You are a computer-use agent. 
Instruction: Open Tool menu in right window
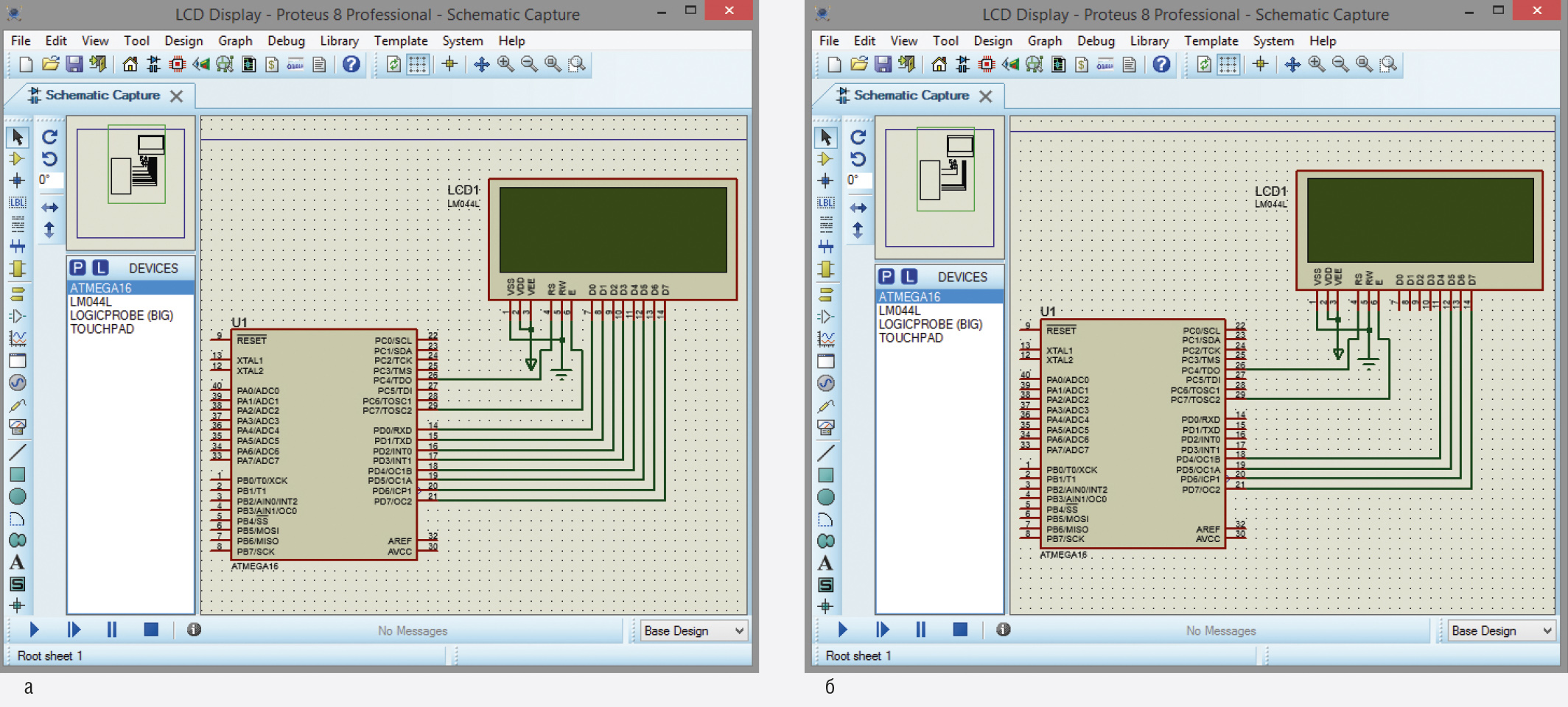[x=945, y=41]
